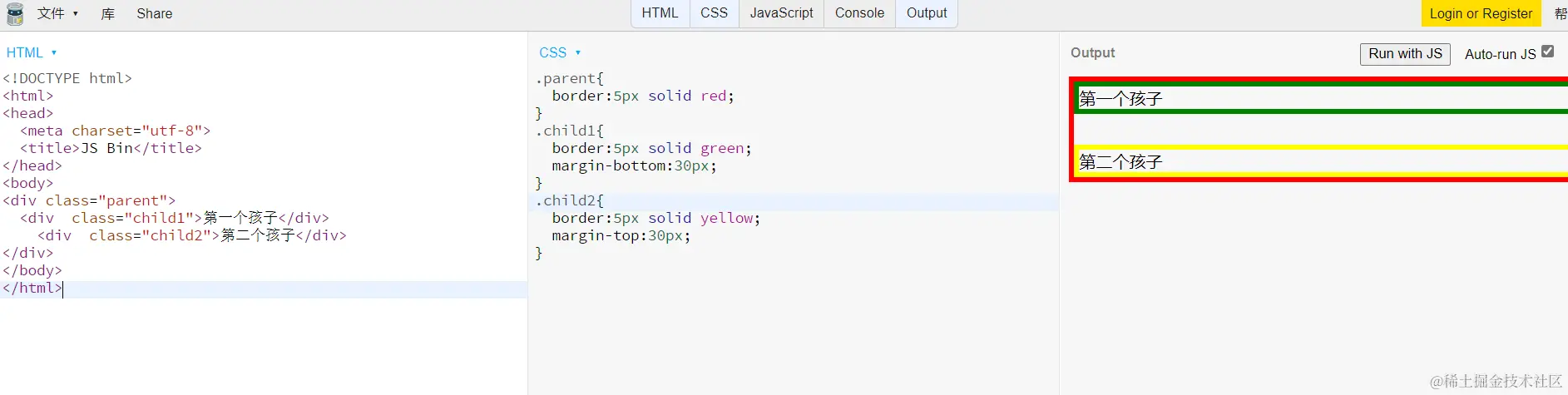The width and height of the screenshot is (1568, 395).
Task: Click 第二个孩子 in the output preview
Action: 1120,162
